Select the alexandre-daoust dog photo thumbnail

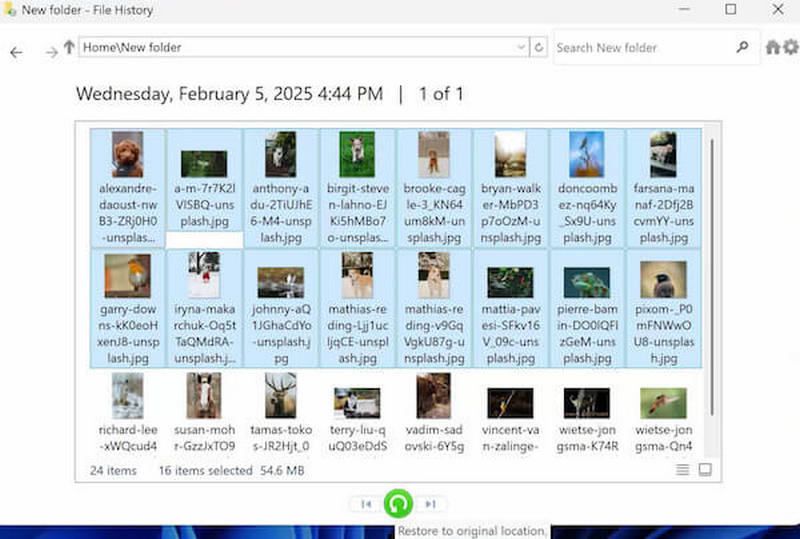(127, 155)
